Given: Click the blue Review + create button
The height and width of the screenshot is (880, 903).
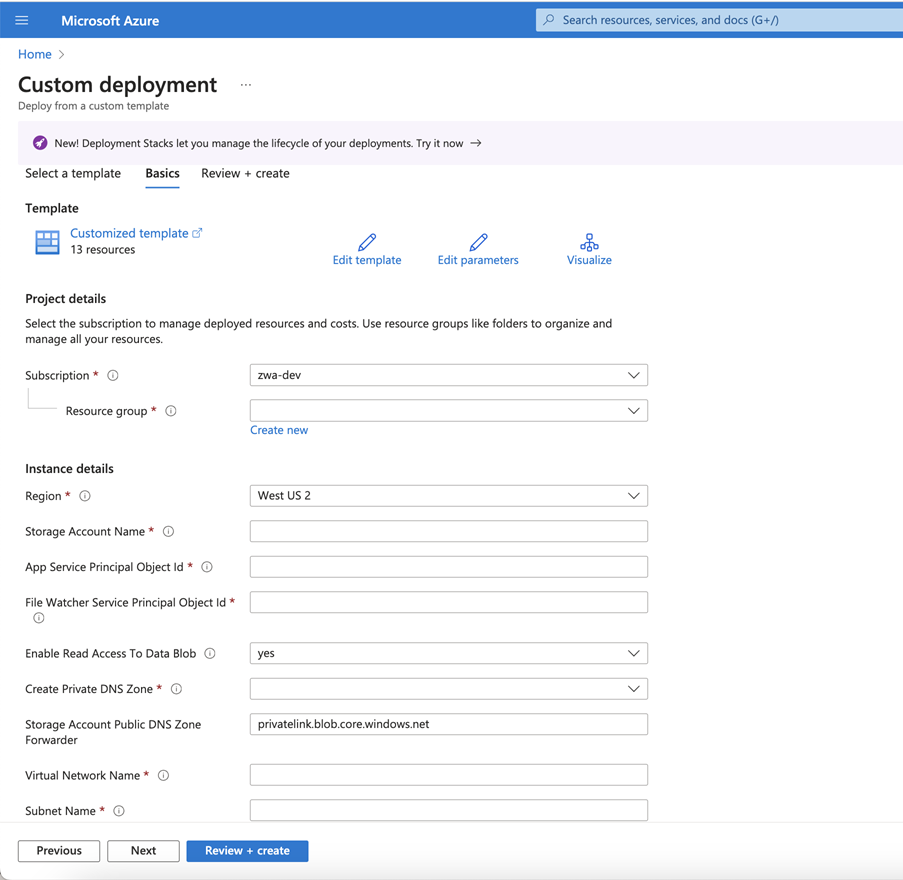Looking at the screenshot, I should 247,851.
